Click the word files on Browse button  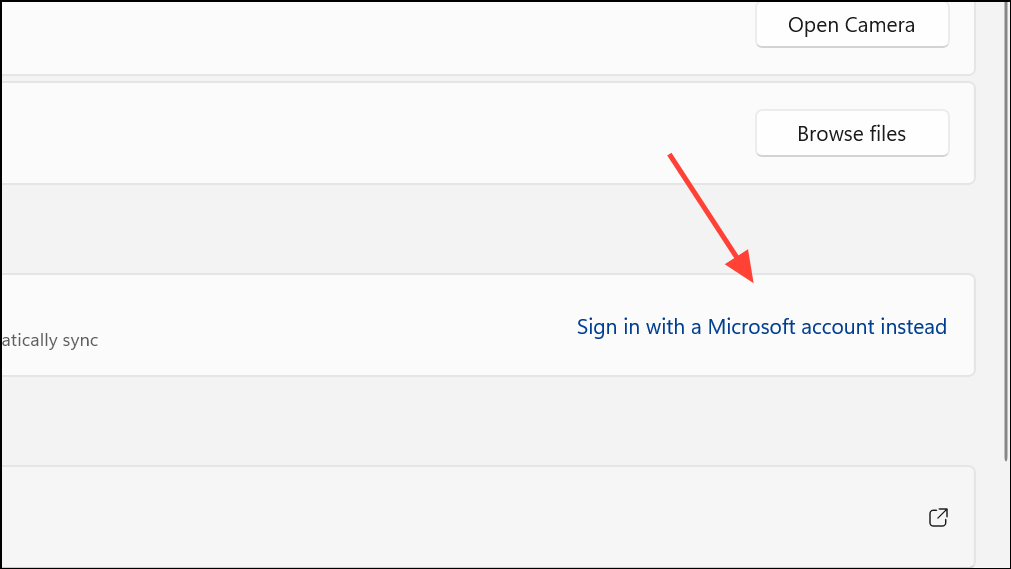[x=888, y=134]
